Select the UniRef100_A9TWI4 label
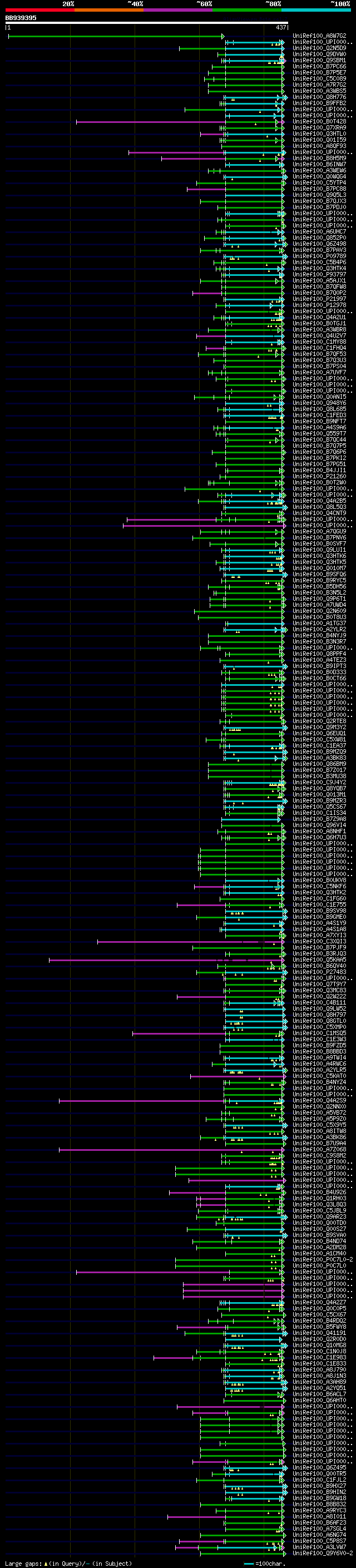Screen dimensions: 356x1568 click(x=319, y=1058)
